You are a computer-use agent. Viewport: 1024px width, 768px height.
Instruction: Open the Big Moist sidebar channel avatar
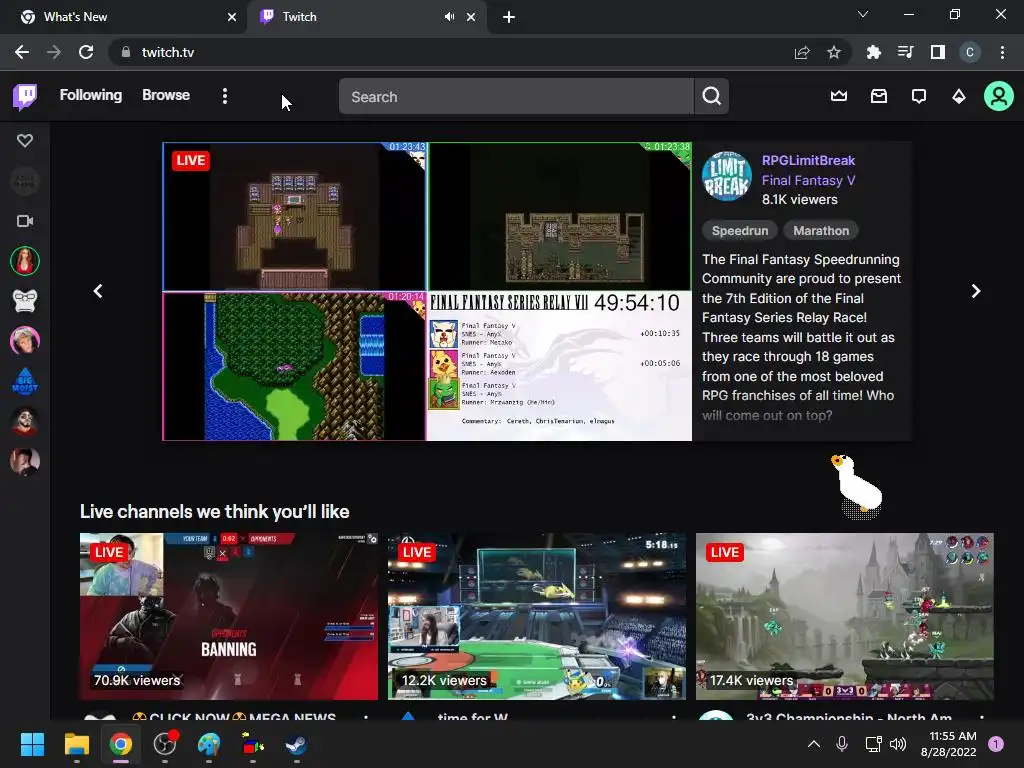point(25,381)
